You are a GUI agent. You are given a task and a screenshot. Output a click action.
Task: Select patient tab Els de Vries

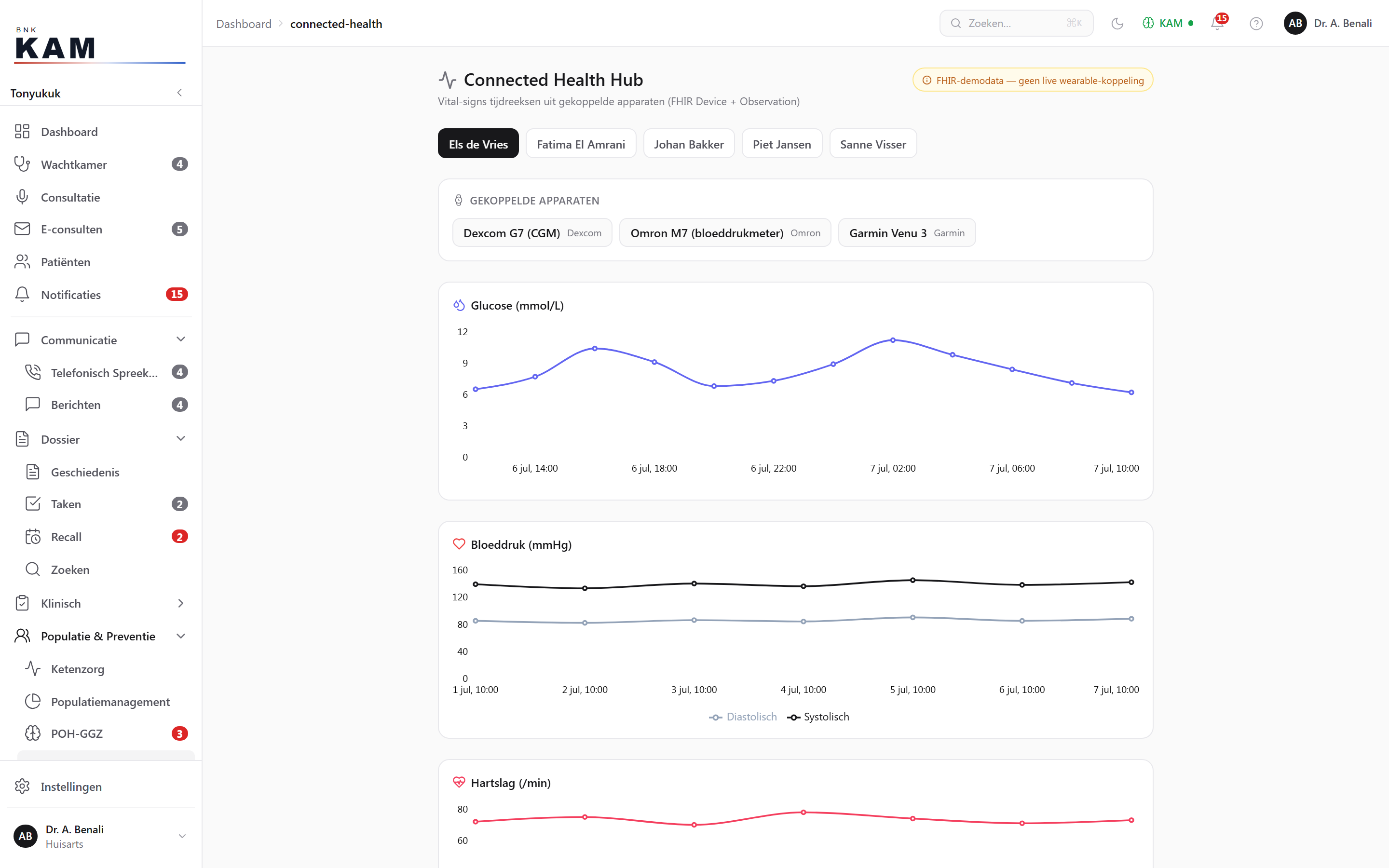(478, 144)
